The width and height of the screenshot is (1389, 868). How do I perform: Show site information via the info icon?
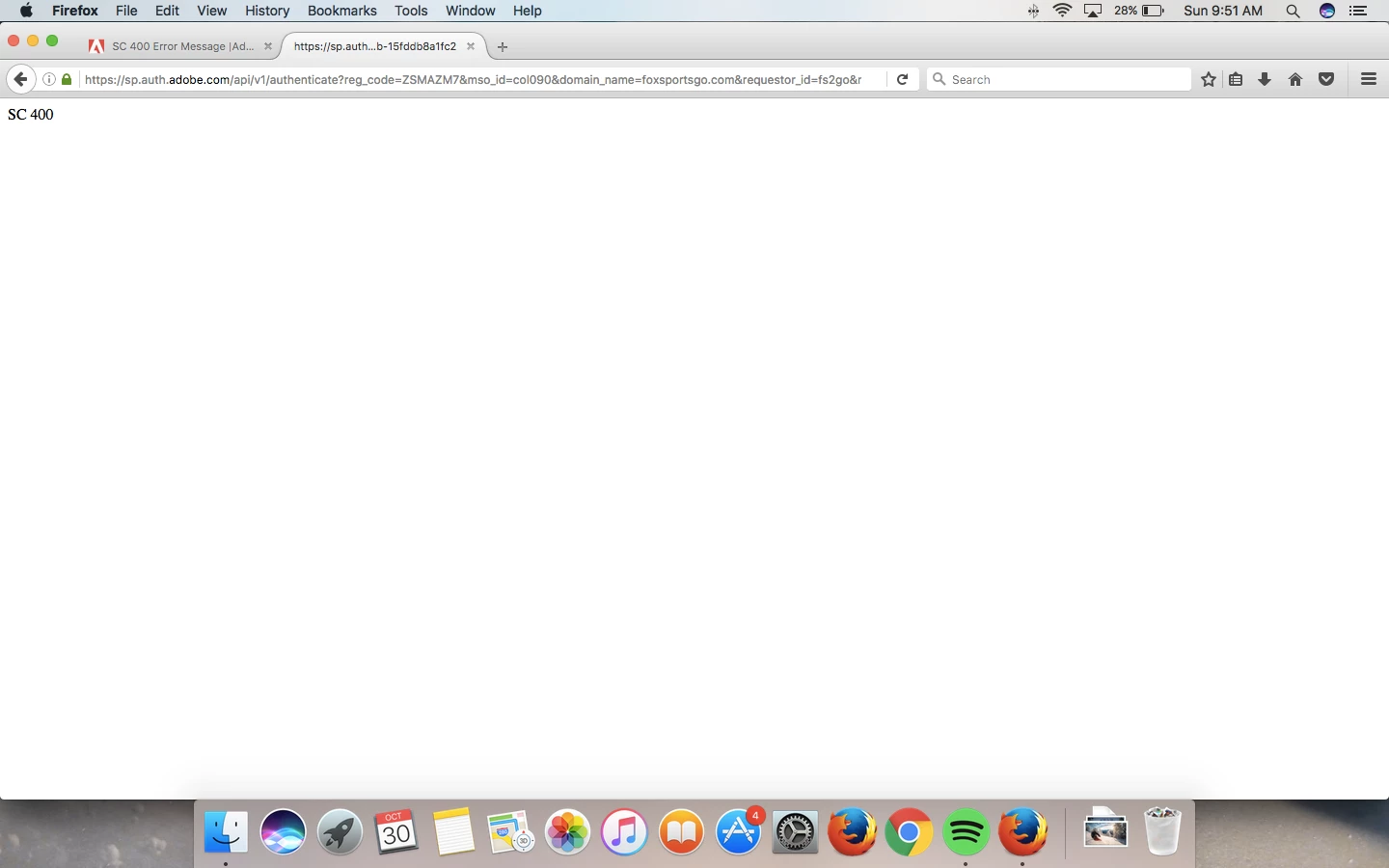[49, 79]
